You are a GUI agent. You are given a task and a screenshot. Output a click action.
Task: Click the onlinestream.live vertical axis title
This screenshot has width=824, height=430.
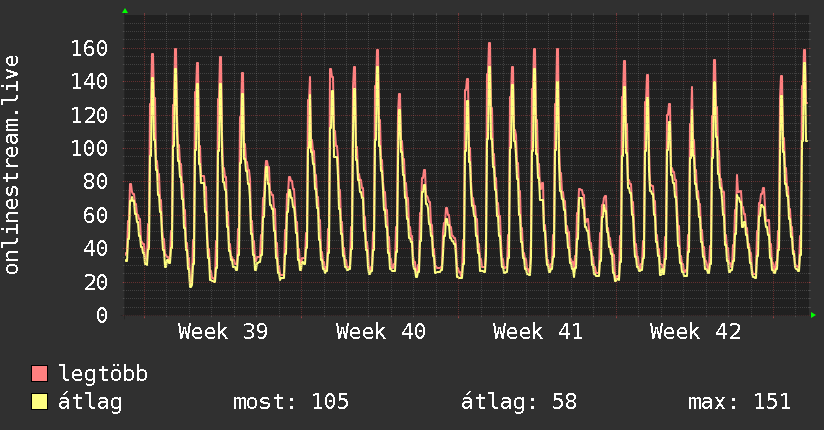coord(12,165)
